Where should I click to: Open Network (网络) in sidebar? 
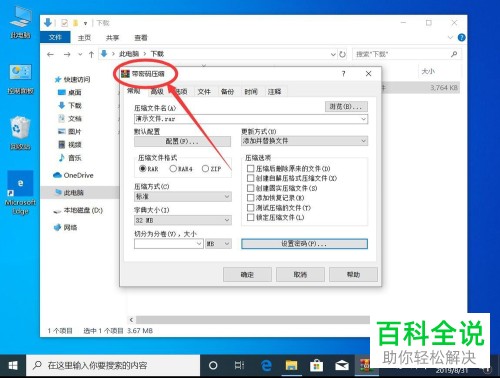pyautogui.click(x=65, y=228)
